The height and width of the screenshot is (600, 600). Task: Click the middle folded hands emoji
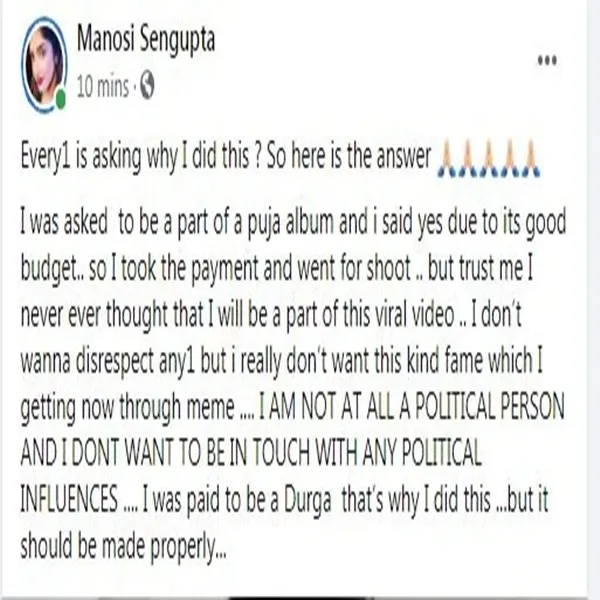click(x=489, y=158)
